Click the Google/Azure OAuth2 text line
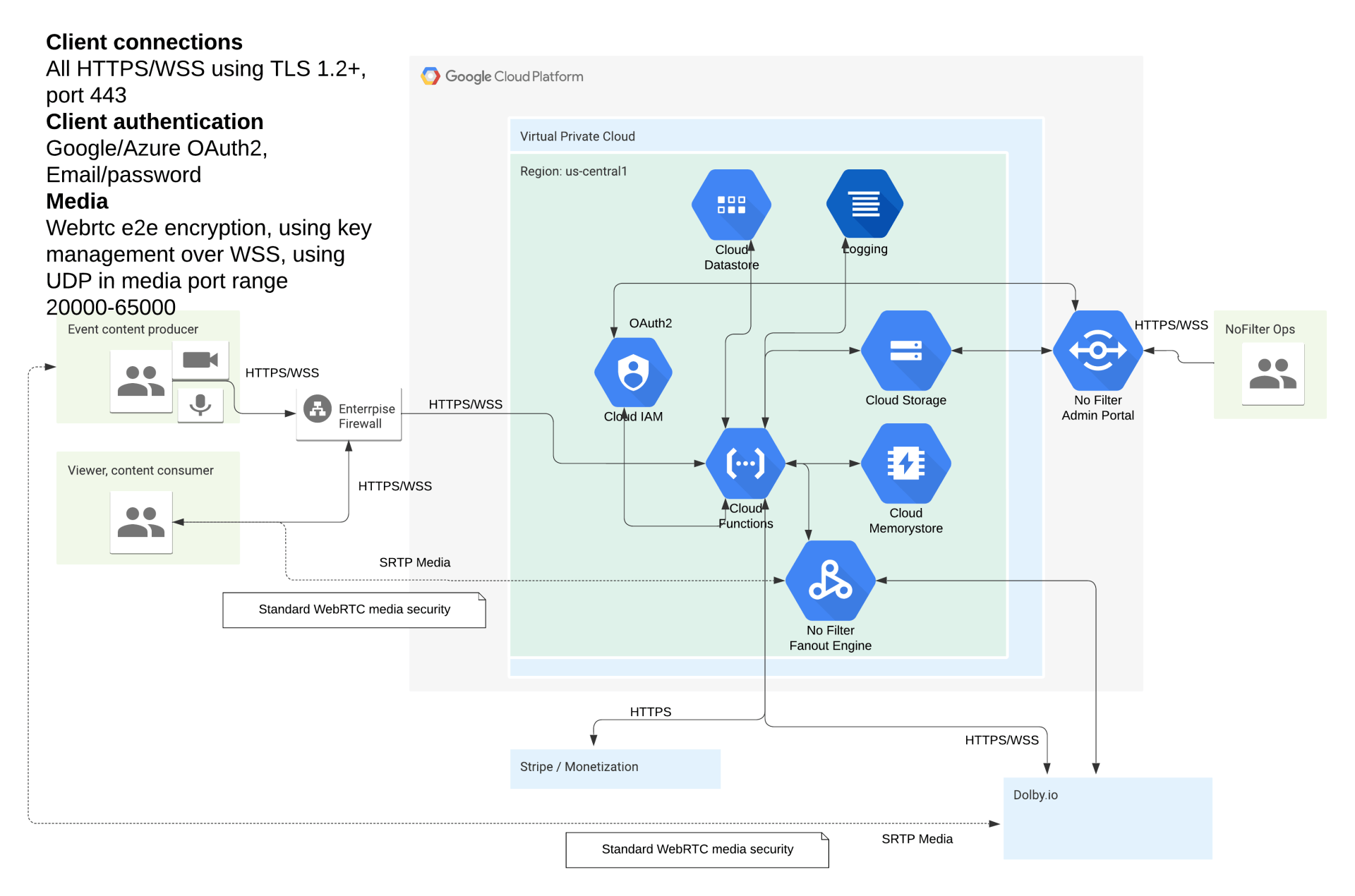 (157, 148)
